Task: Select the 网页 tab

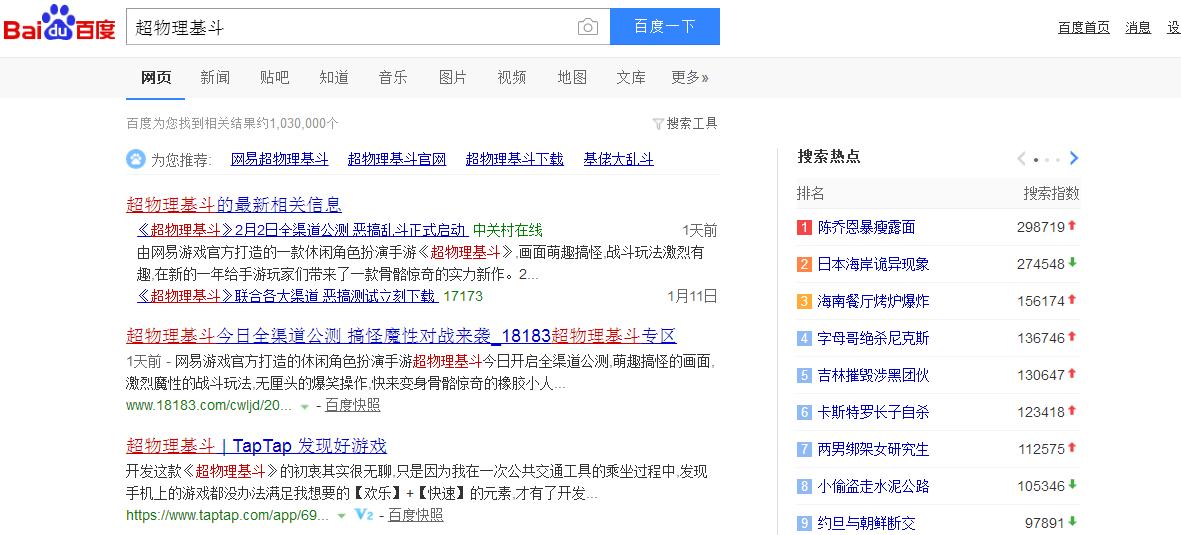Action: click(x=156, y=77)
